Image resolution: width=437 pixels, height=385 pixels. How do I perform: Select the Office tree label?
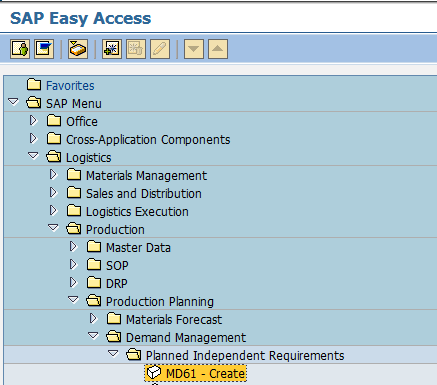click(82, 122)
